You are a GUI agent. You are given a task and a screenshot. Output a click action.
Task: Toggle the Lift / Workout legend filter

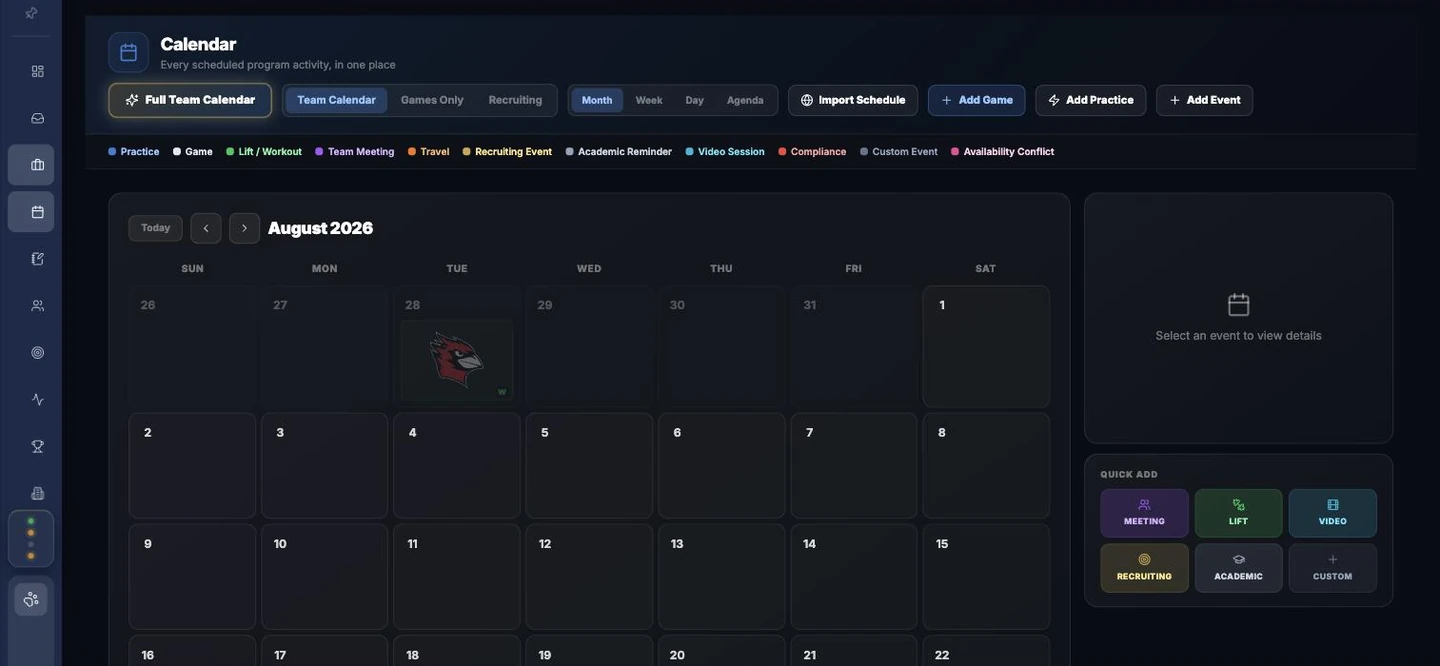point(264,152)
